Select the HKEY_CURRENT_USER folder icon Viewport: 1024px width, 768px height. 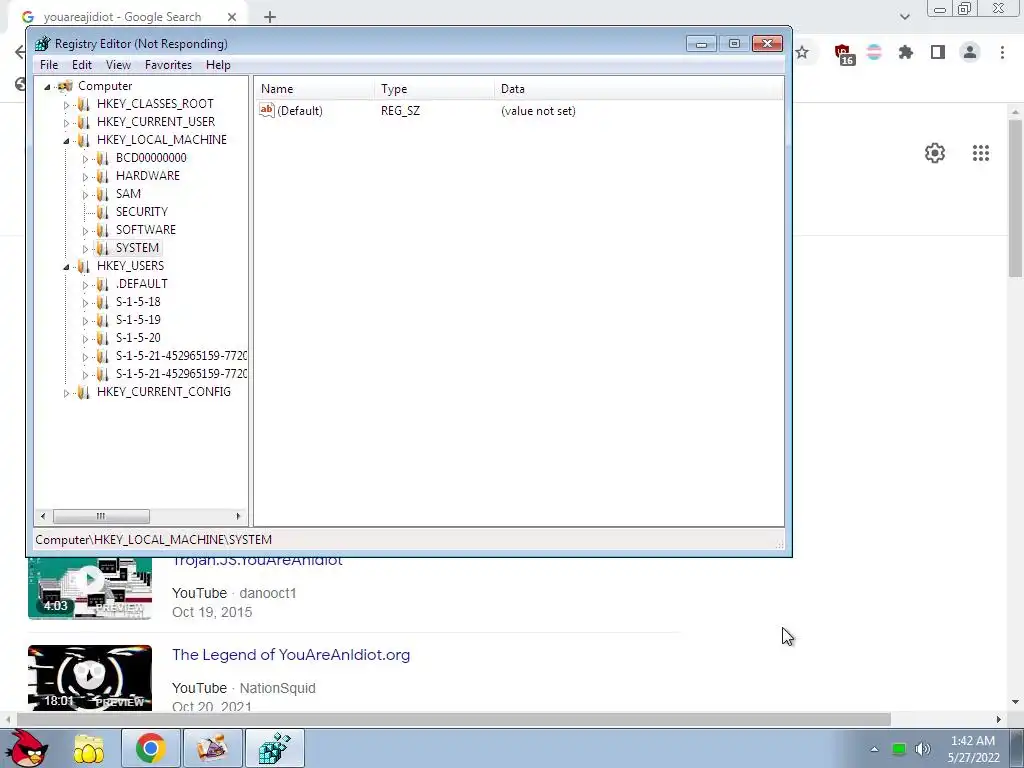pyautogui.click(x=84, y=122)
